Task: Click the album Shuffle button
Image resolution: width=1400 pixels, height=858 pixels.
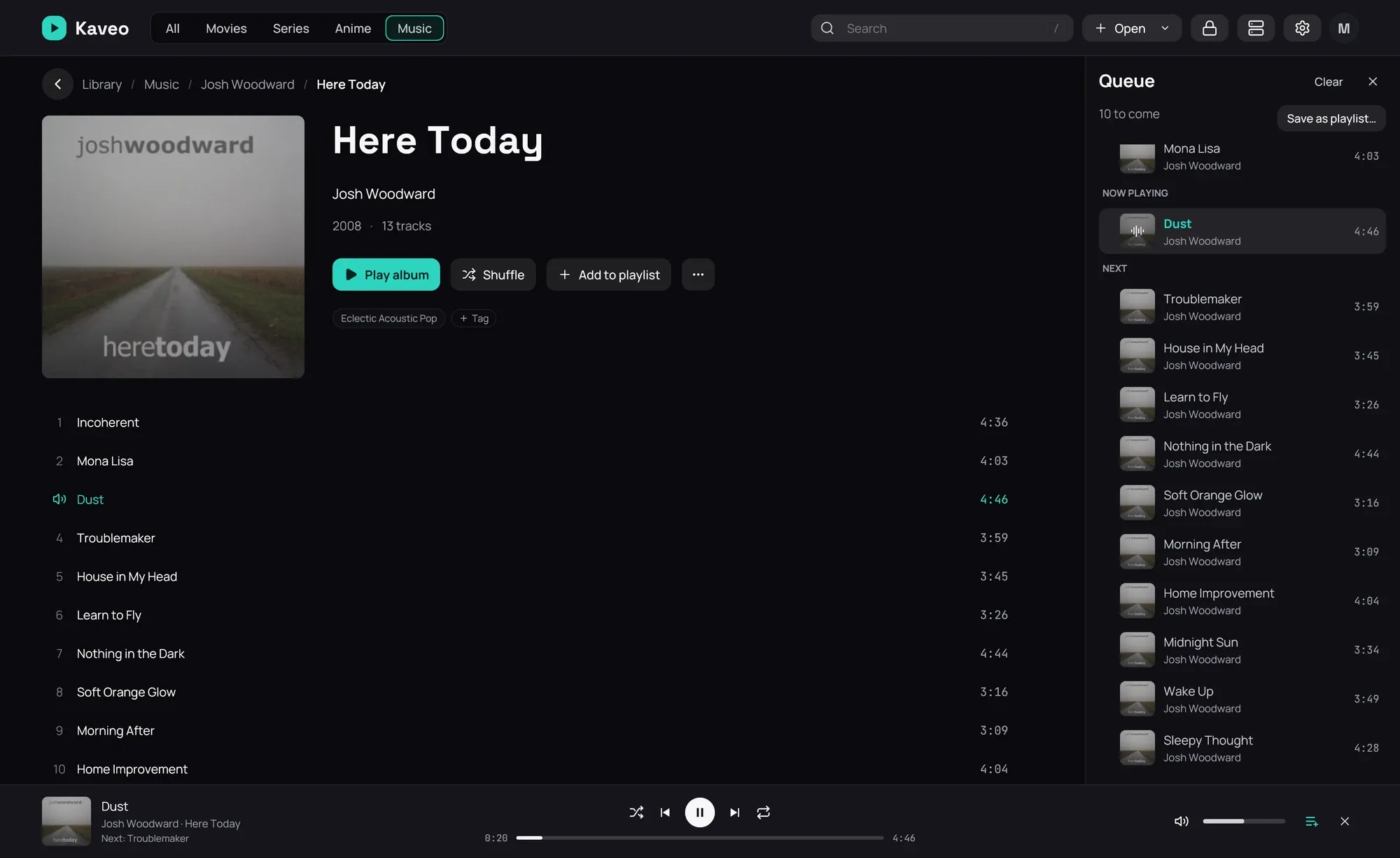Action: tap(493, 275)
